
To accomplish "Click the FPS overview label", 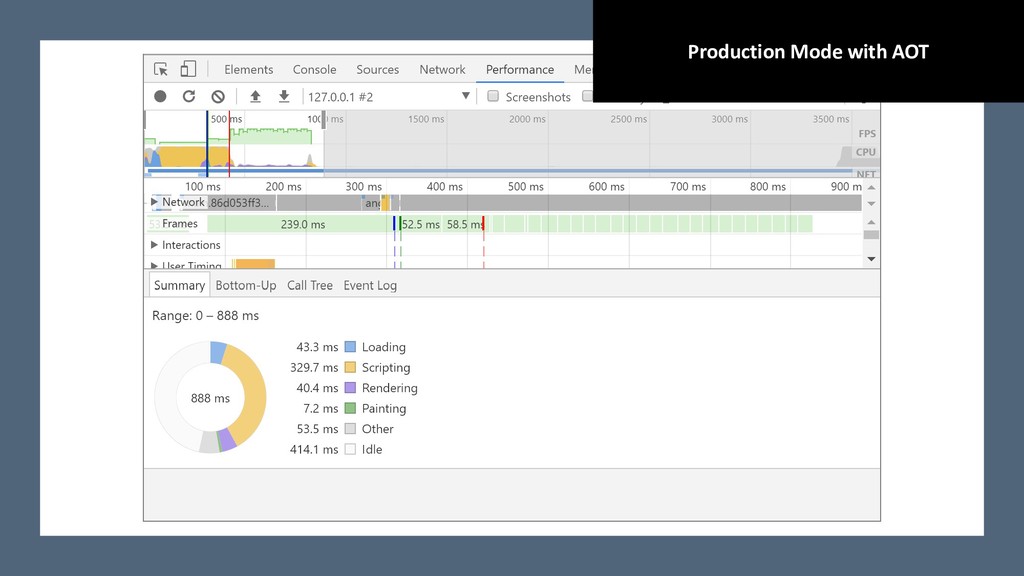I will (x=867, y=134).
